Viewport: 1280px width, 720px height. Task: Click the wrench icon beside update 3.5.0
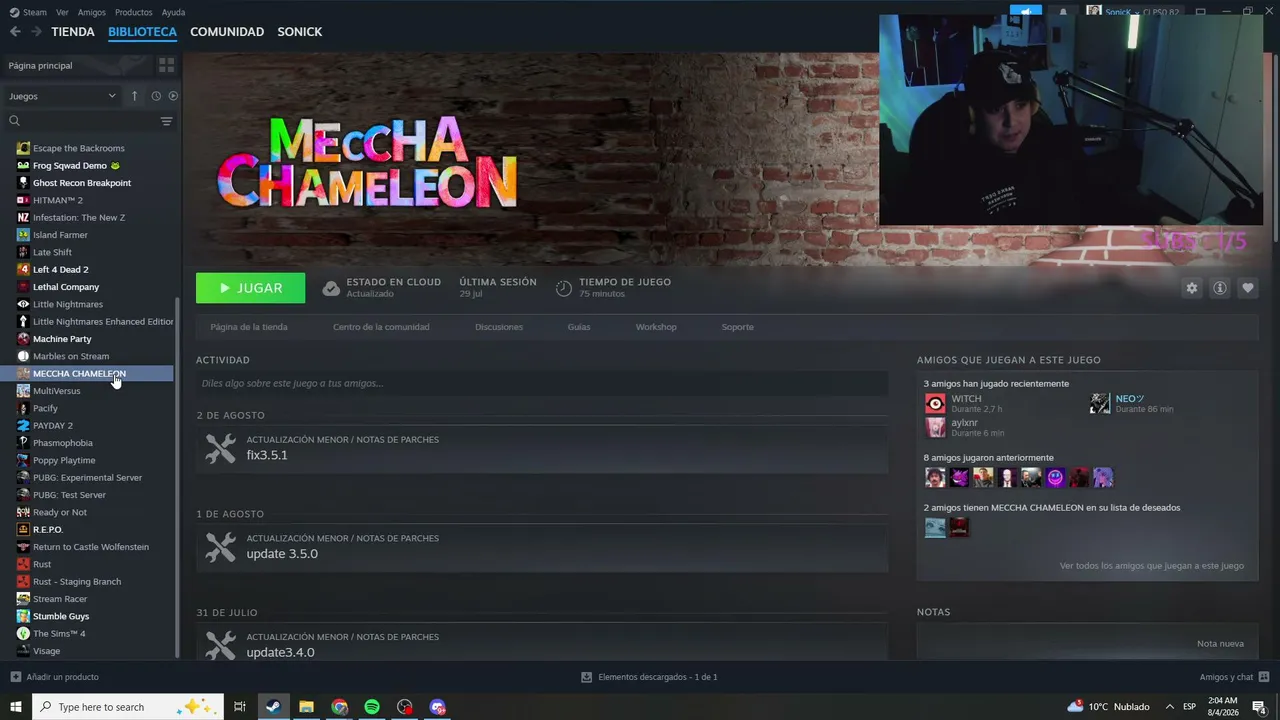point(220,547)
